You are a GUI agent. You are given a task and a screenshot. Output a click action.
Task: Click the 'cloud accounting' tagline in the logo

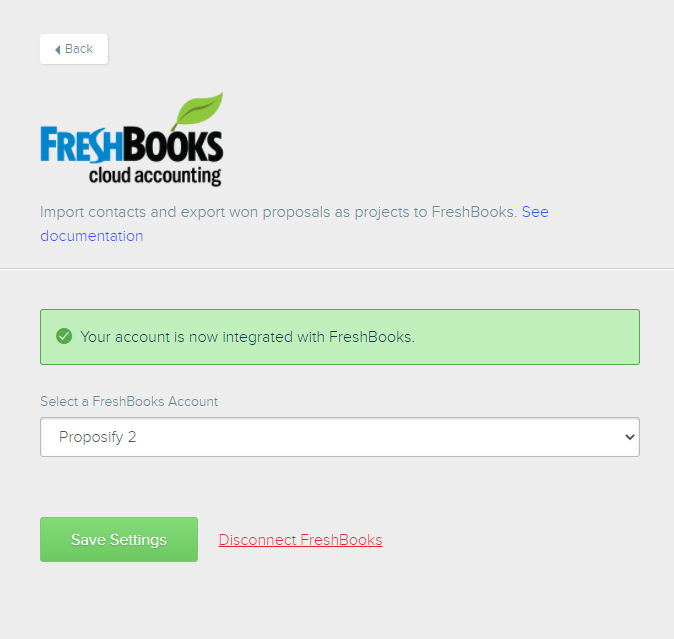155,176
